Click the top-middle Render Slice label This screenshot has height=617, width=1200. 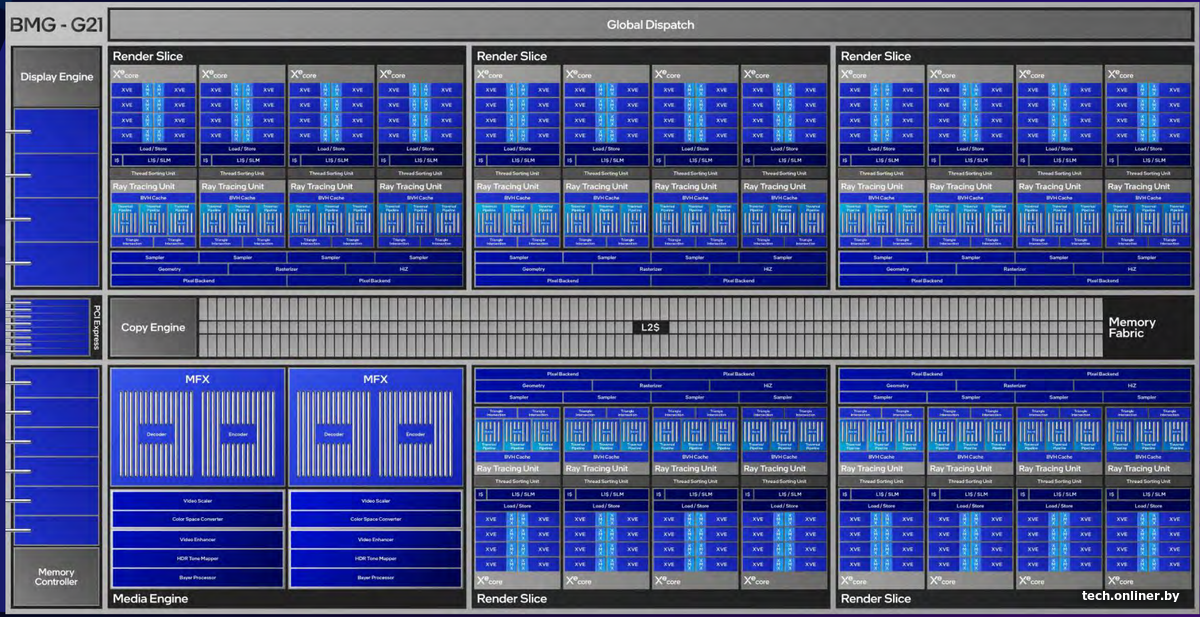point(512,56)
